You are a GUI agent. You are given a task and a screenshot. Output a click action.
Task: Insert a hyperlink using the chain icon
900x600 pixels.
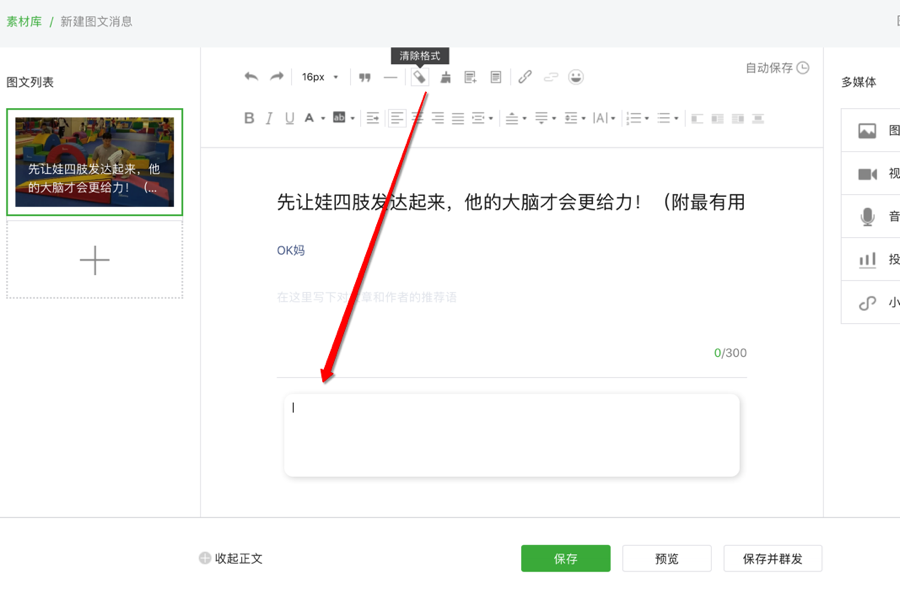[525, 77]
